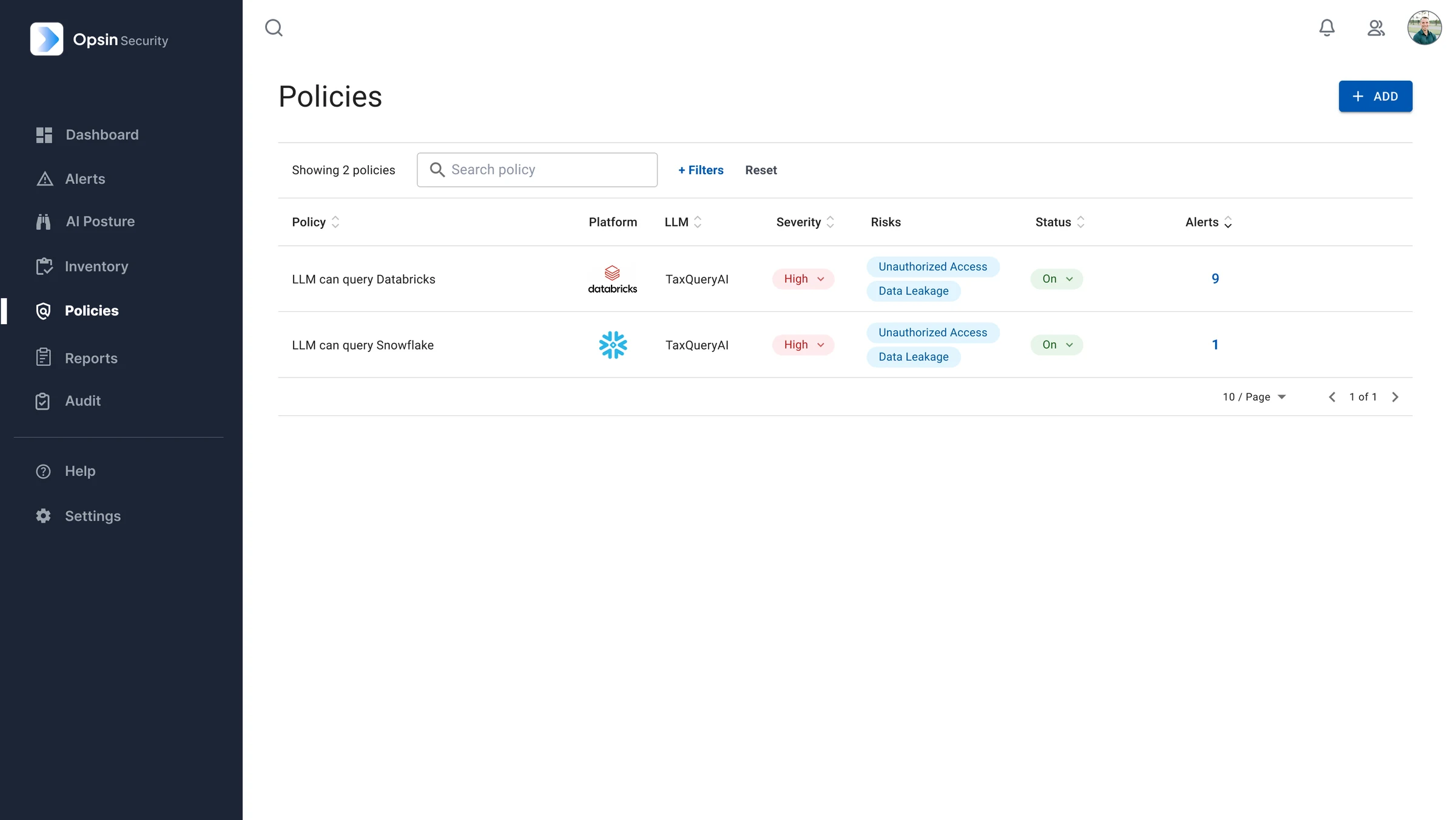The image size is (1456, 820).
Task: Open the Reports section
Action: [91, 358]
